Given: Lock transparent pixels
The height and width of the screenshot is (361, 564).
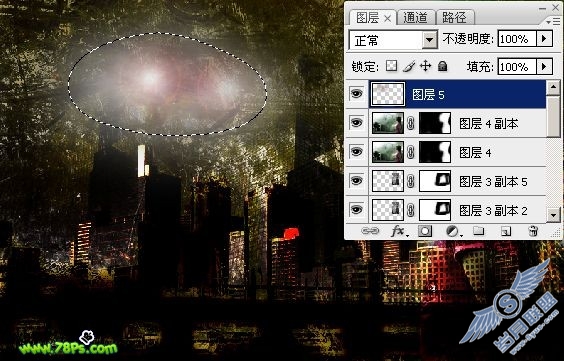Looking at the screenshot, I should [x=391, y=66].
